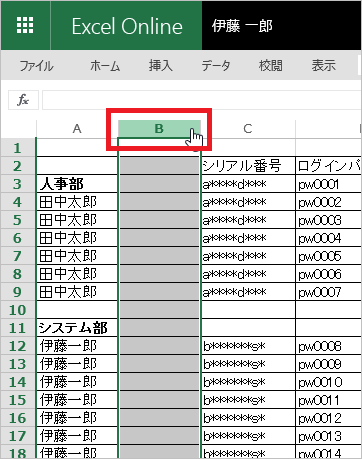The image size is (362, 459).
Task: Click 伊藤一郎 in row 12
Action: pyautogui.click(x=77, y=346)
